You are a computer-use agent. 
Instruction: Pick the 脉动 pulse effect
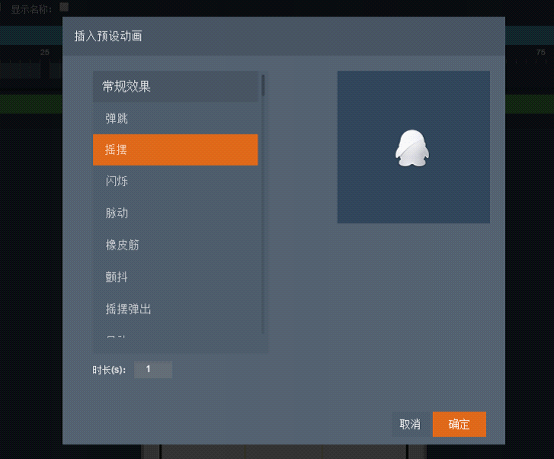pyautogui.click(x=175, y=213)
